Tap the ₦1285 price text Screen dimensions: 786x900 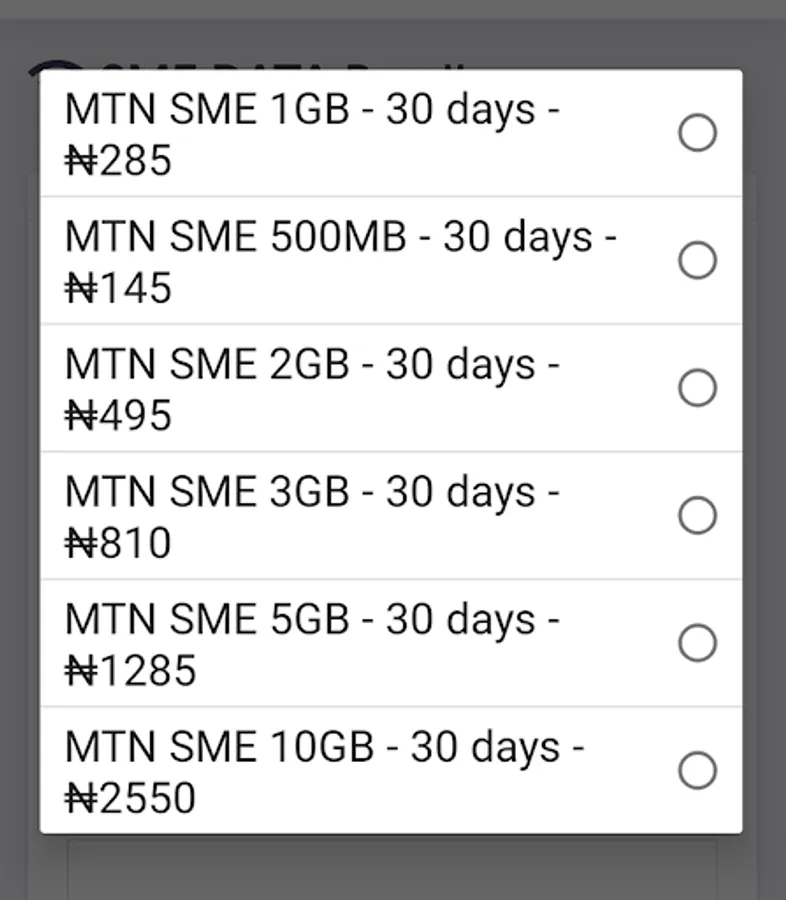(x=130, y=671)
